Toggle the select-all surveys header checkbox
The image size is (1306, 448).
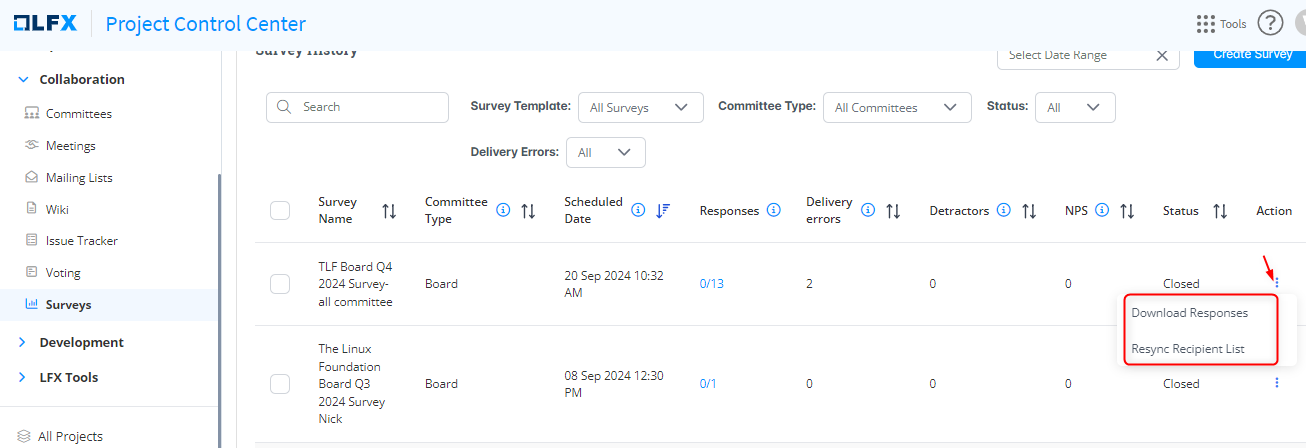pyautogui.click(x=280, y=210)
